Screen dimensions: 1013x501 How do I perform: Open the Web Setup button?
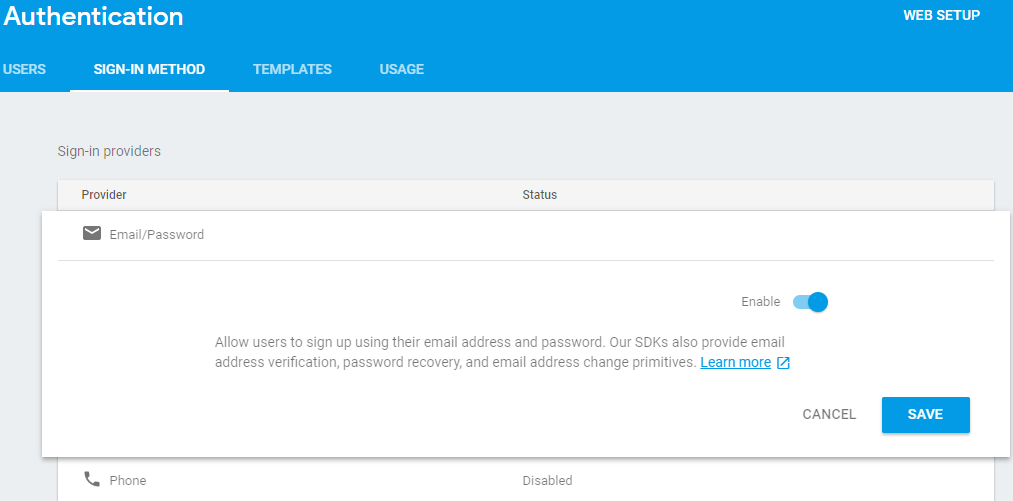click(x=941, y=16)
